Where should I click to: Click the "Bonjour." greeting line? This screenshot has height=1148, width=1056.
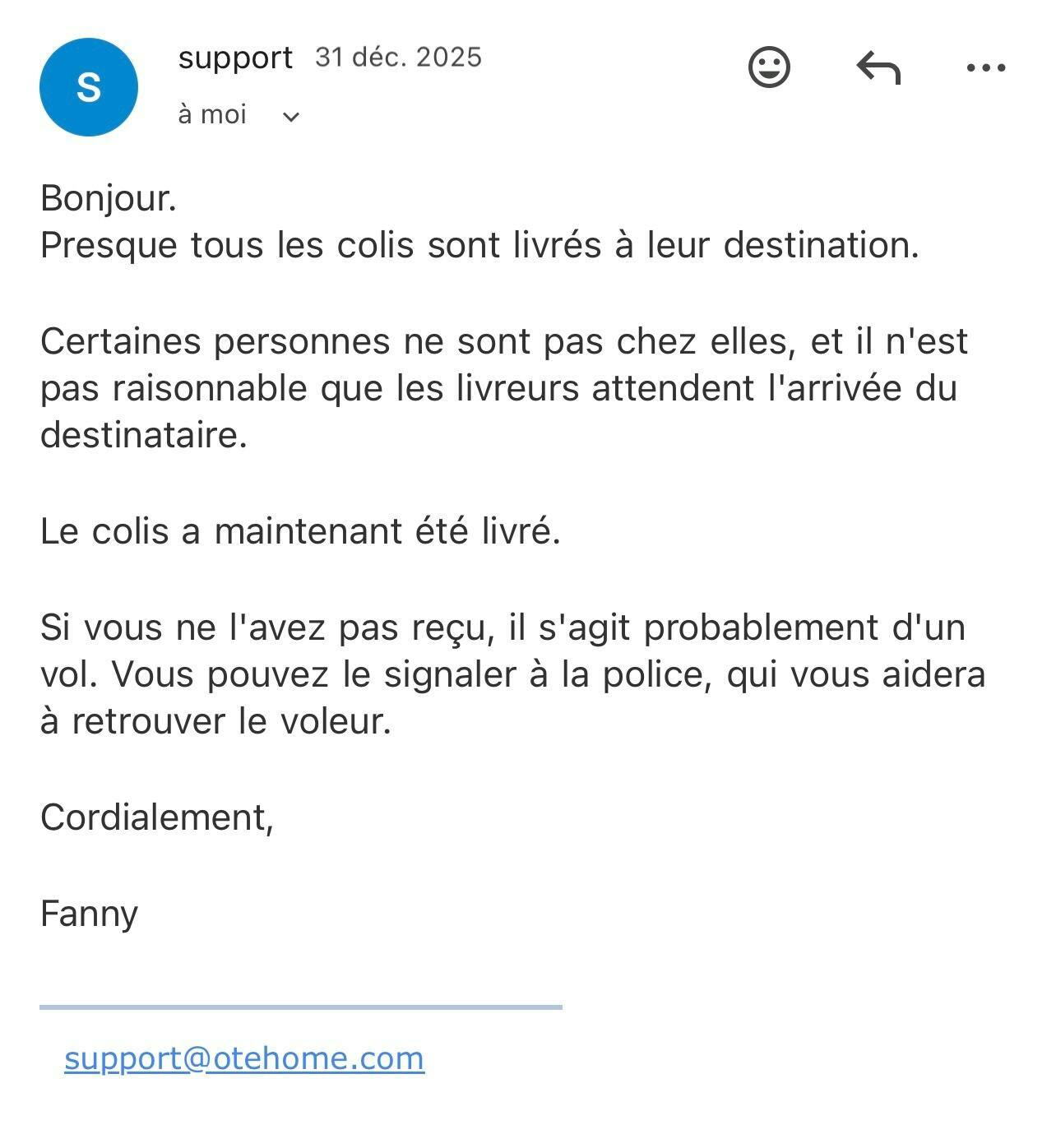point(109,198)
